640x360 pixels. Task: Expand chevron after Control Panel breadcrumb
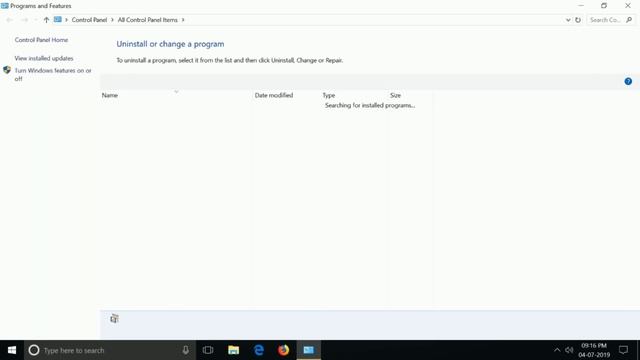pyautogui.click(x=112, y=20)
